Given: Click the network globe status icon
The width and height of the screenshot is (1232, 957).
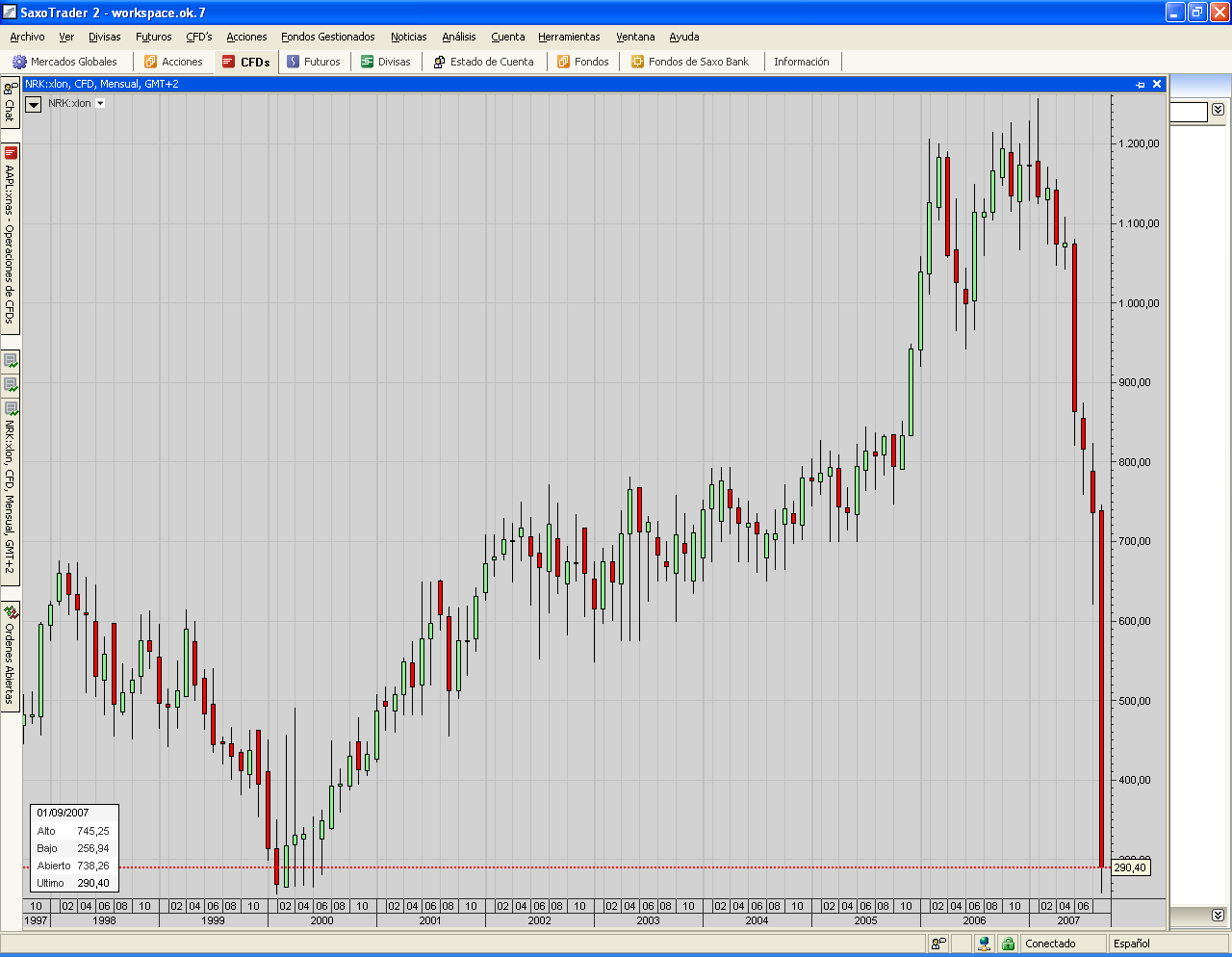Looking at the screenshot, I should tap(985, 944).
